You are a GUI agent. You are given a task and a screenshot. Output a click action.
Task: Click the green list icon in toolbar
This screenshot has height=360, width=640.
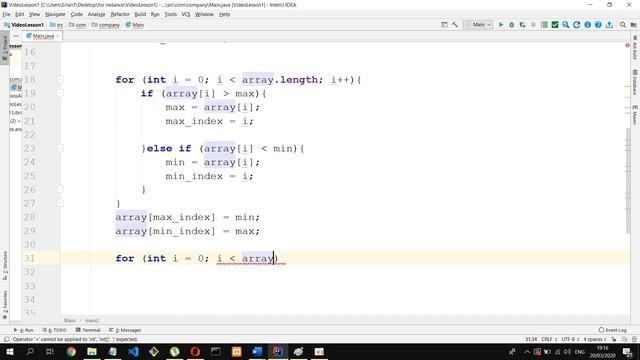(x=544, y=25)
